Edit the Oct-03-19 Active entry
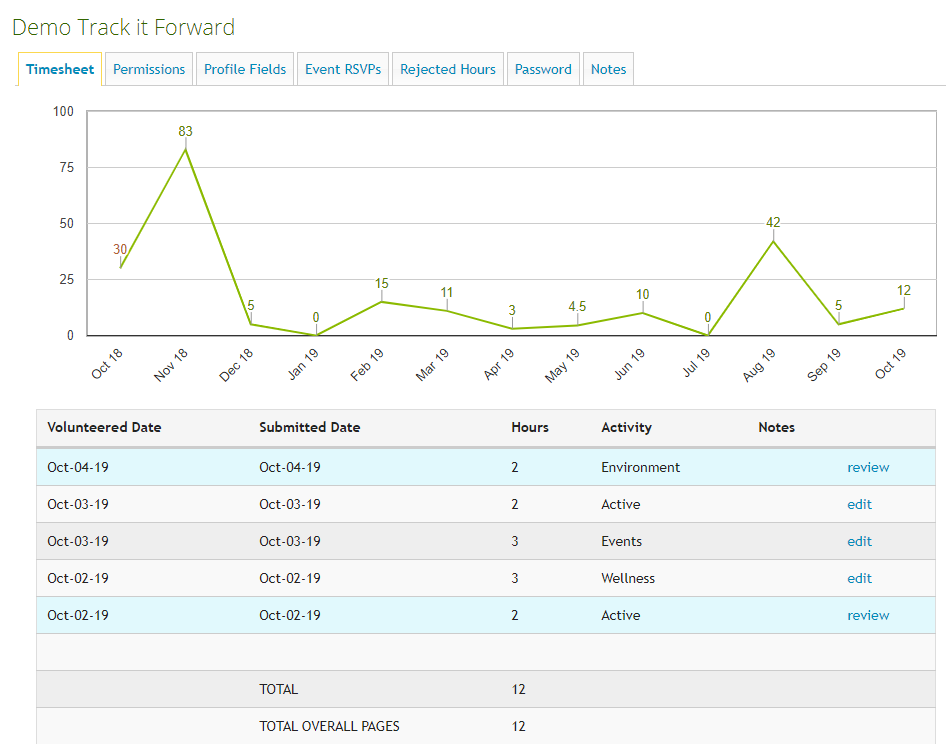 tap(859, 504)
